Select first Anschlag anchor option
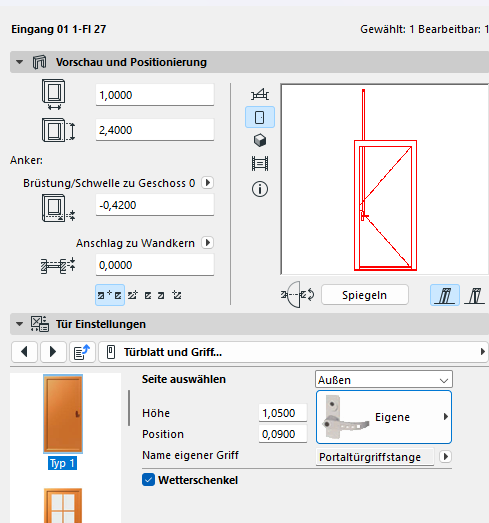 point(110,295)
